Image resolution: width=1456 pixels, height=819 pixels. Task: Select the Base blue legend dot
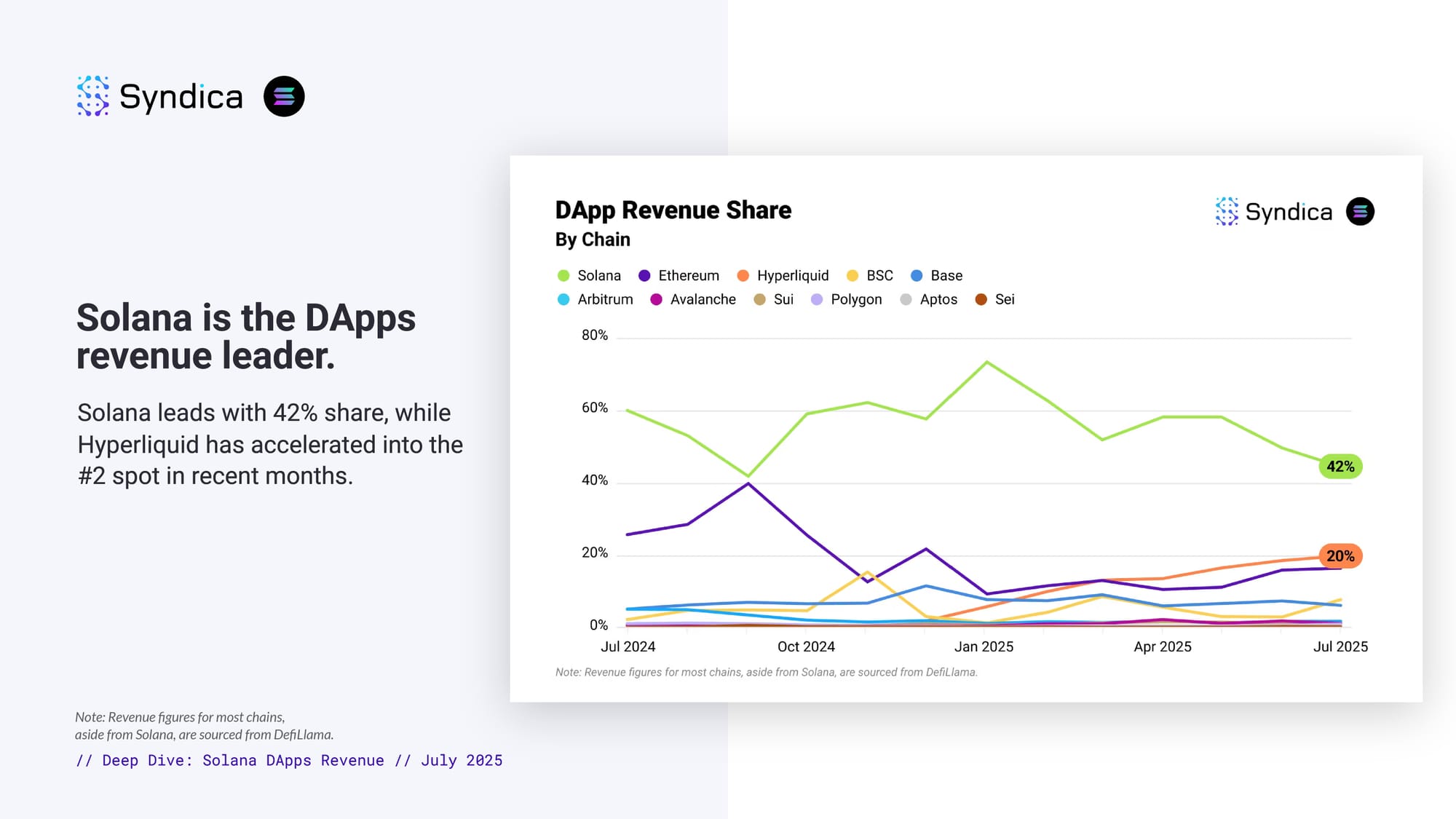pos(917,276)
